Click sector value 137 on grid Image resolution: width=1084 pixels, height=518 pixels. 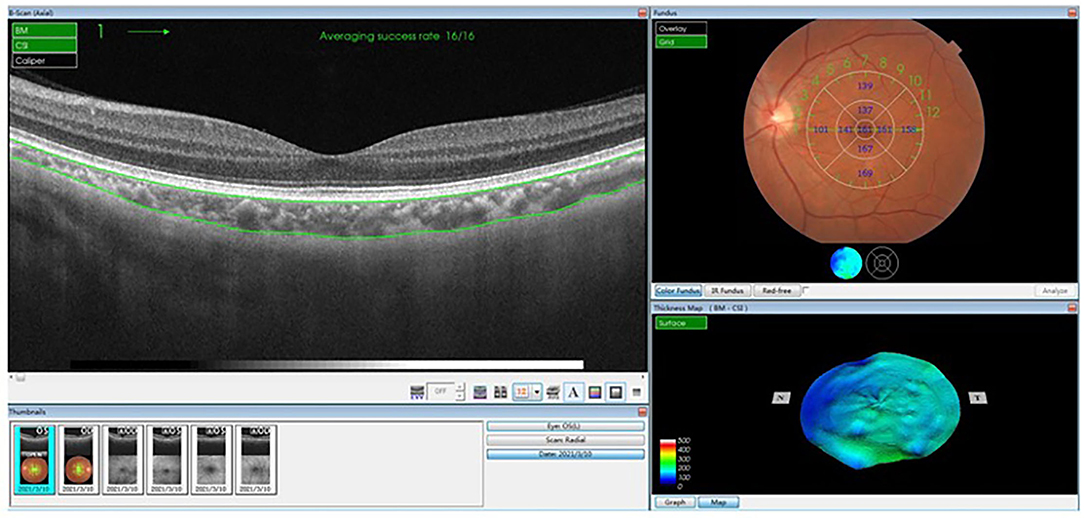tap(864, 110)
